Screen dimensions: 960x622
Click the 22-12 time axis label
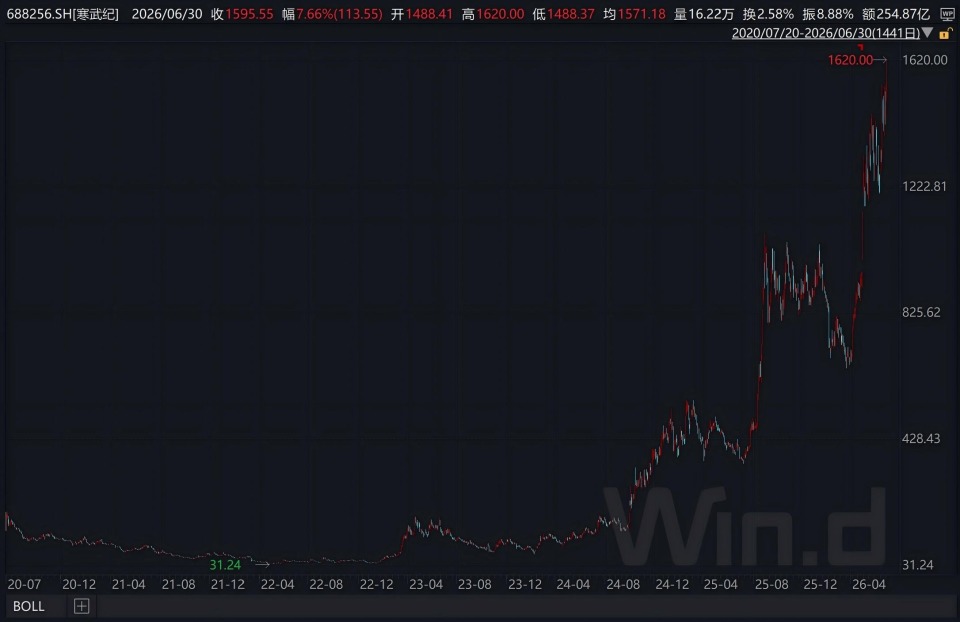[x=376, y=585]
